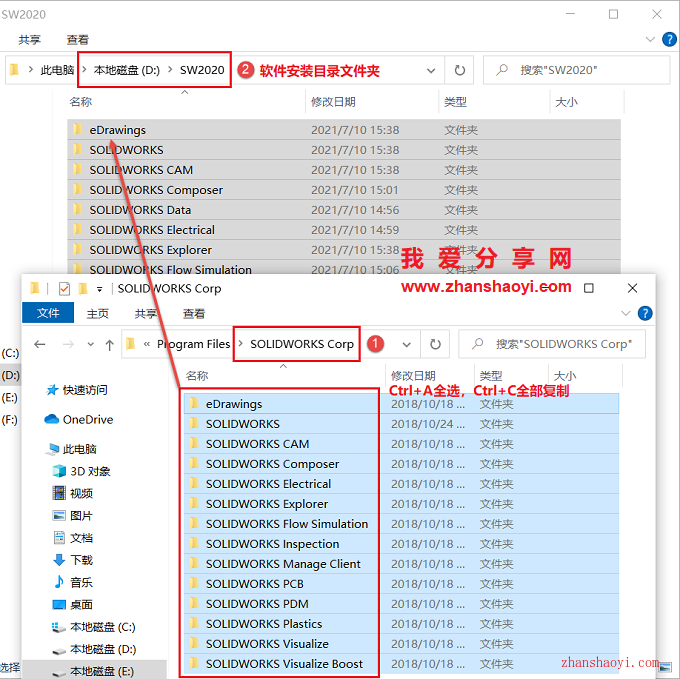
Task: Switch to 主页 tab in SOLIDWORKS Corp window
Action: [98, 313]
